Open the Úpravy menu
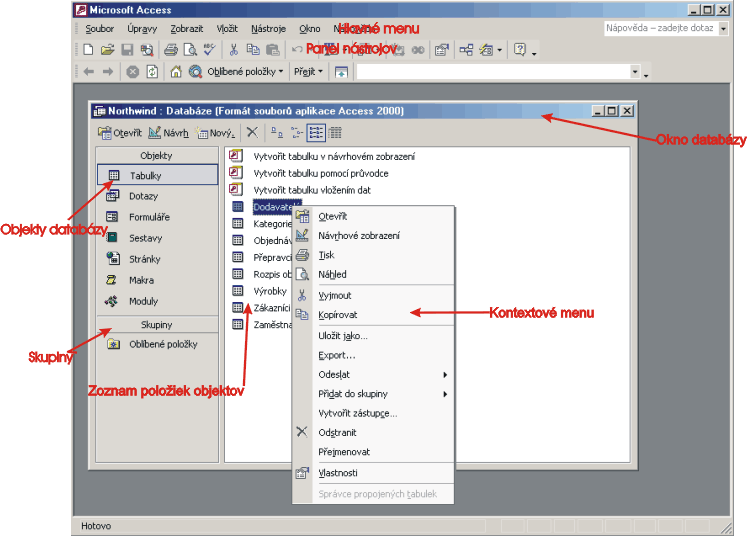747x536 pixels. pos(142,29)
